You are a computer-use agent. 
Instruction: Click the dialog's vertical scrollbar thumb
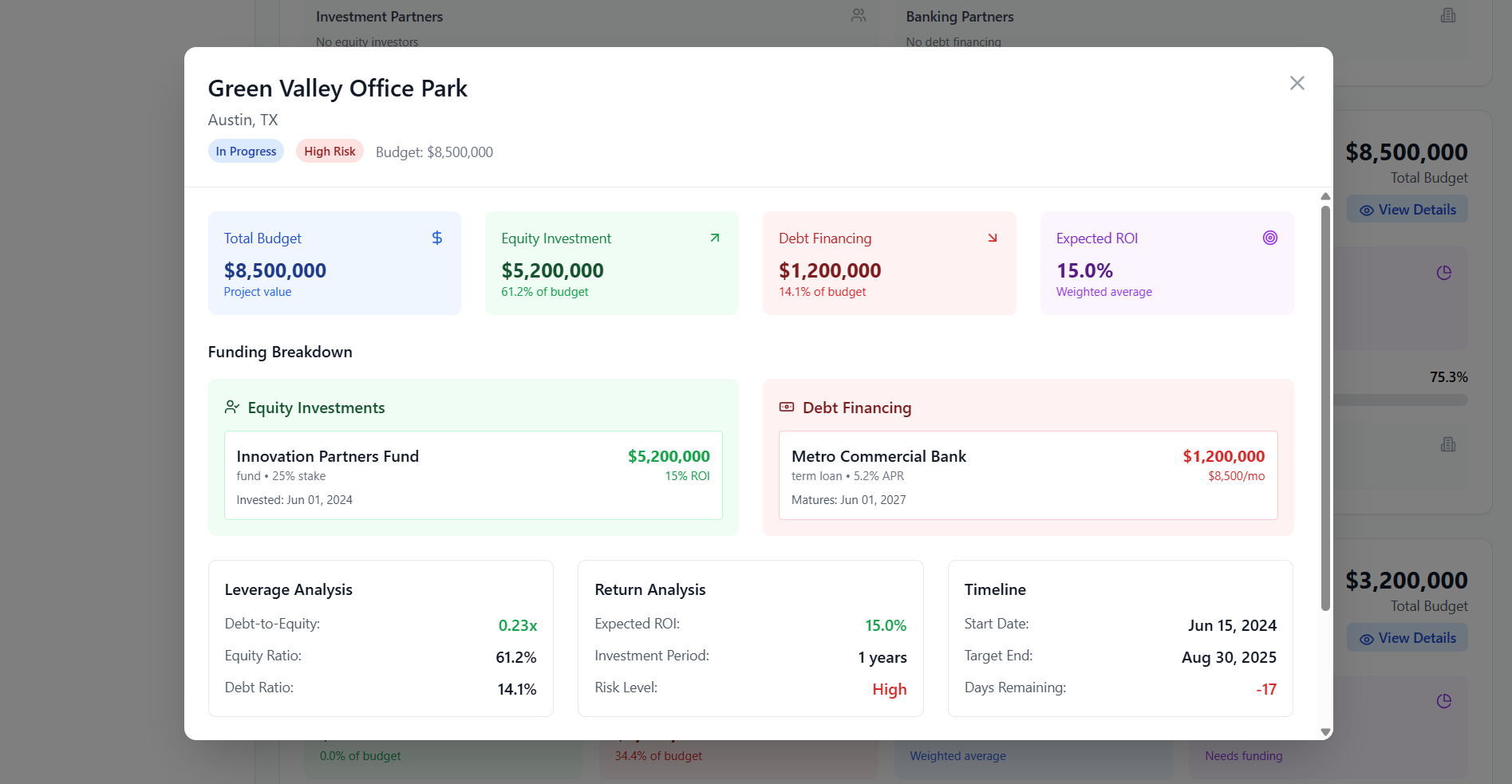pyautogui.click(x=1325, y=407)
